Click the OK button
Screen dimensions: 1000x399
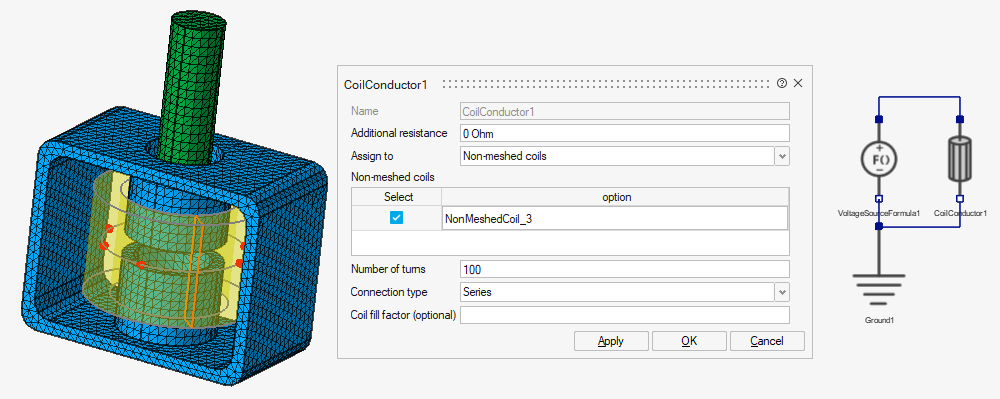[x=689, y=341]
